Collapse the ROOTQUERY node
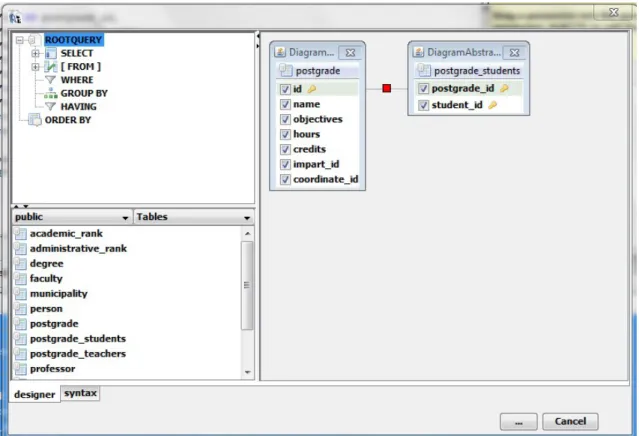Screen dimensions: 639x436 coord(19,40)
